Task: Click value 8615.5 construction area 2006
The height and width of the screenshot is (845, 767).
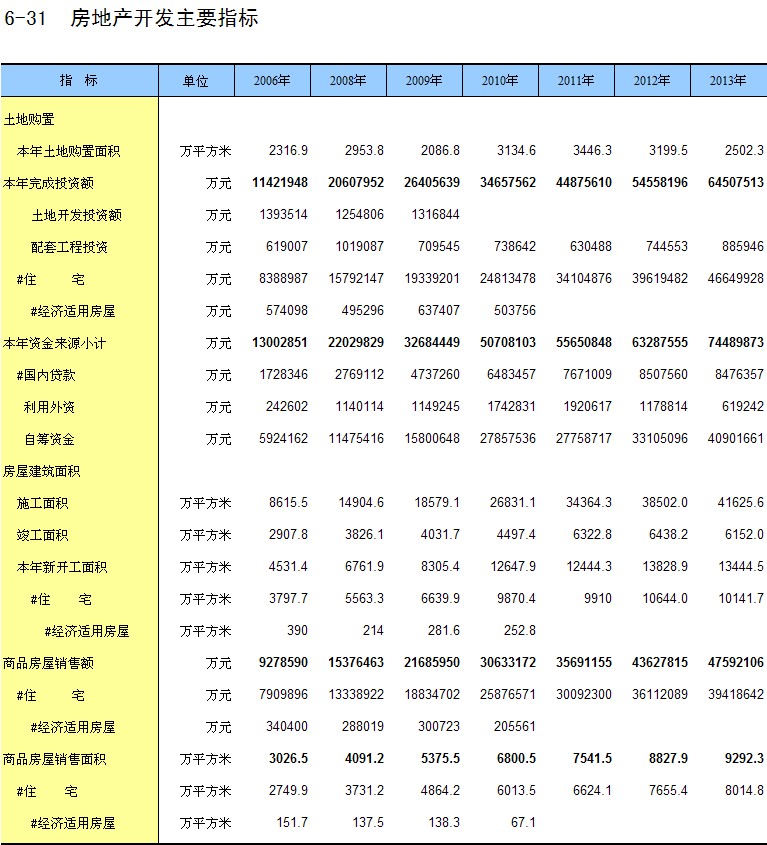Action: [288, 503]
